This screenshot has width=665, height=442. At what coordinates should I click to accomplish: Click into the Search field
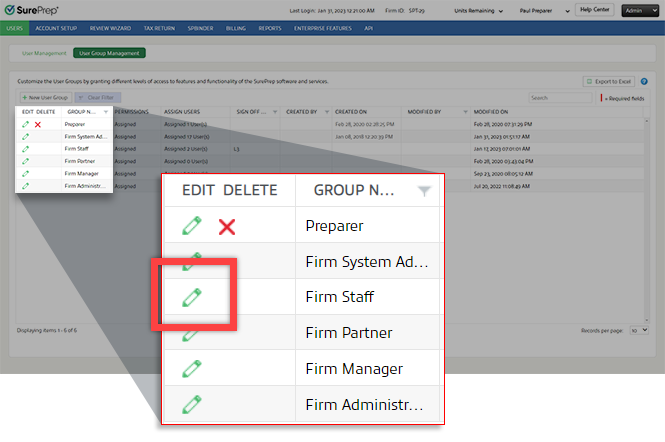pos(560,98)
